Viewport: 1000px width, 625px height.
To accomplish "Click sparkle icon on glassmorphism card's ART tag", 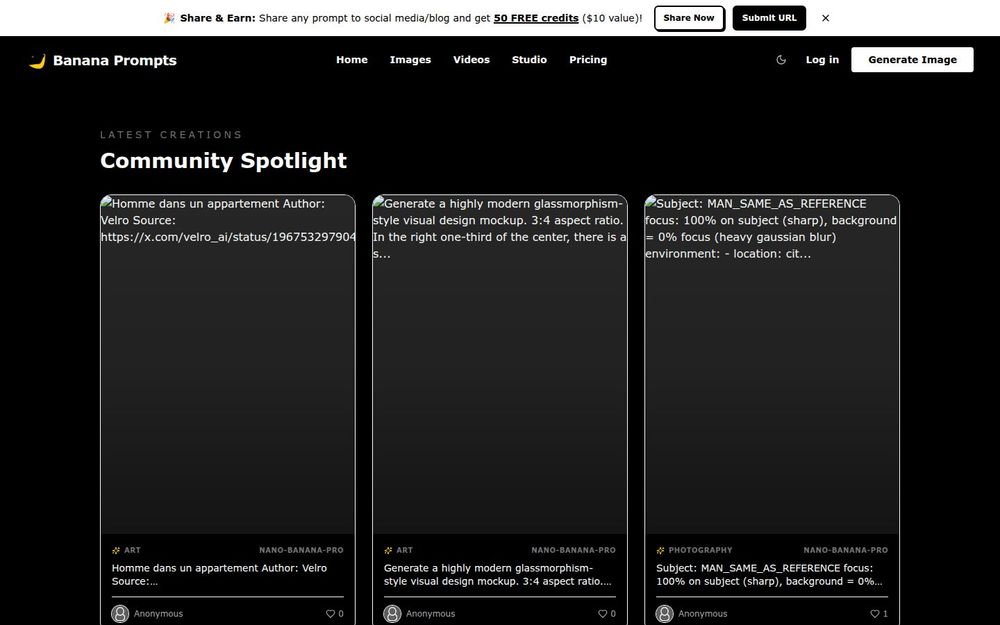I will click(388, 550).
